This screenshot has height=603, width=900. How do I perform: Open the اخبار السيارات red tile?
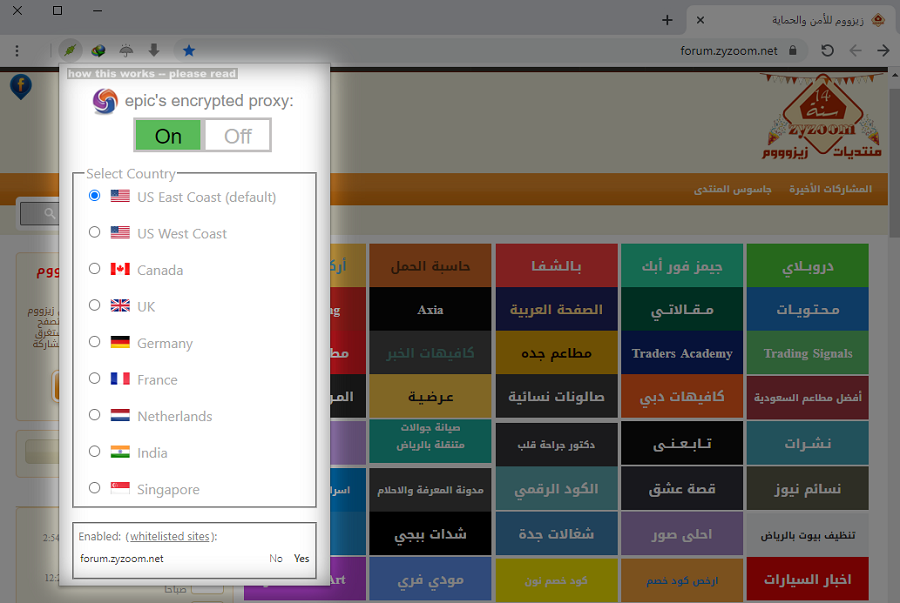[808, 579]
